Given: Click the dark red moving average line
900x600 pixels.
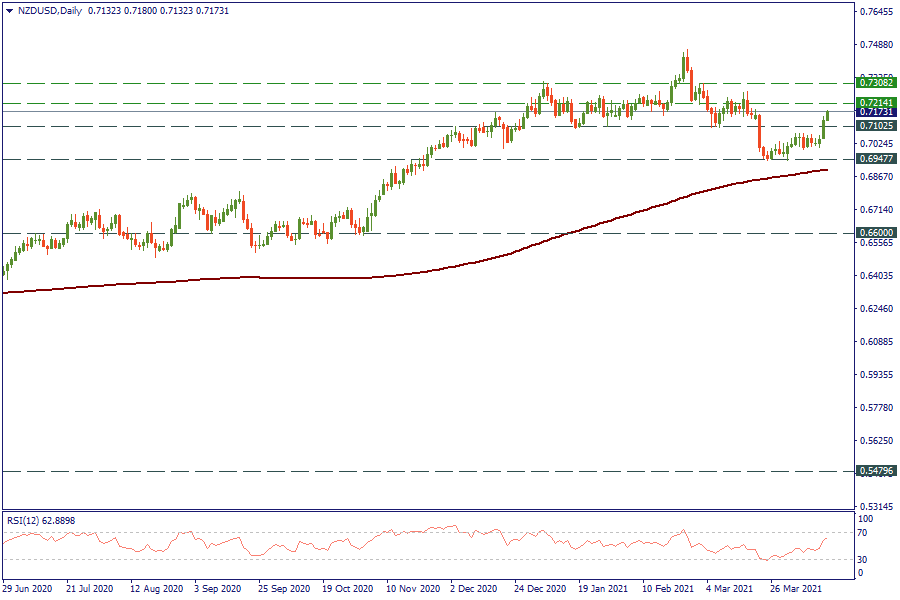Looking at the screenshot, I should pos(300,278).
